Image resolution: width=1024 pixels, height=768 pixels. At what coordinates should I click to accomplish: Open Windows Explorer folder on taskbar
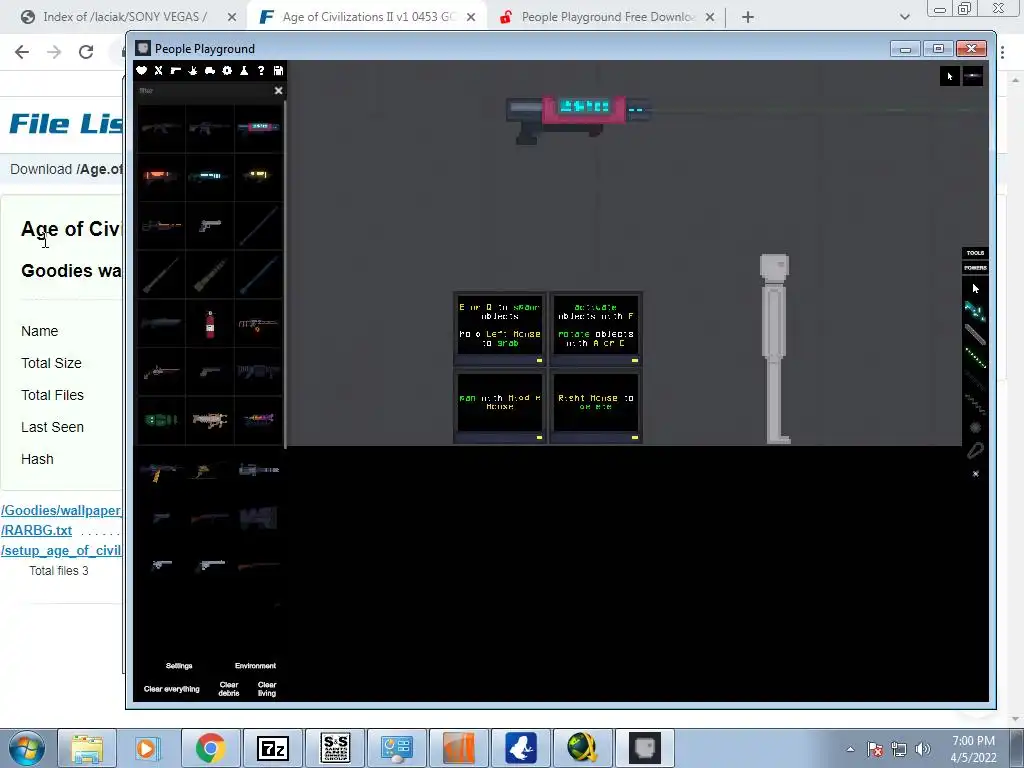click(x=87, y=748)
